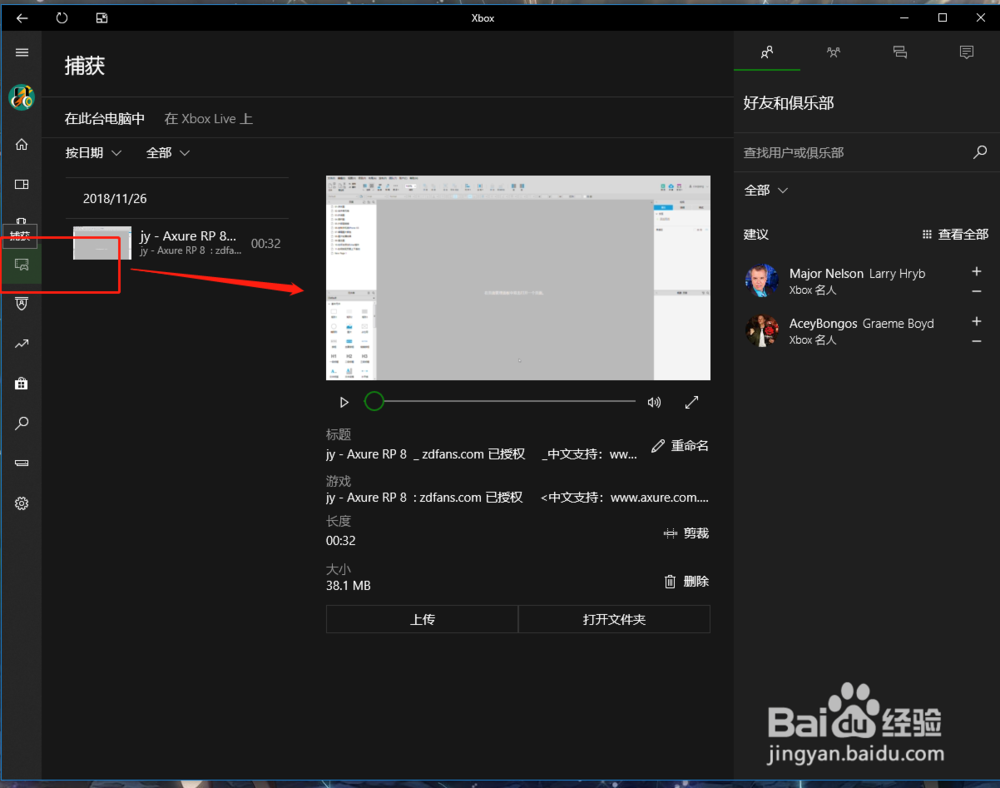The image size is (1000, 788).
Task: Remove Major Nelson suggestion with minus
Action: pos(976,291)
